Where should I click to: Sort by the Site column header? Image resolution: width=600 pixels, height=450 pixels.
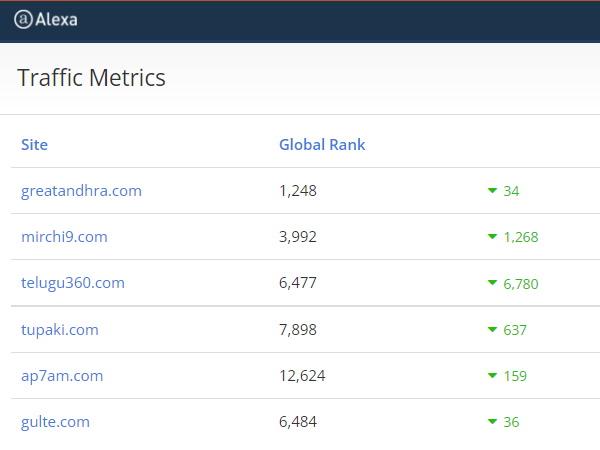click(x=34, y=145)
